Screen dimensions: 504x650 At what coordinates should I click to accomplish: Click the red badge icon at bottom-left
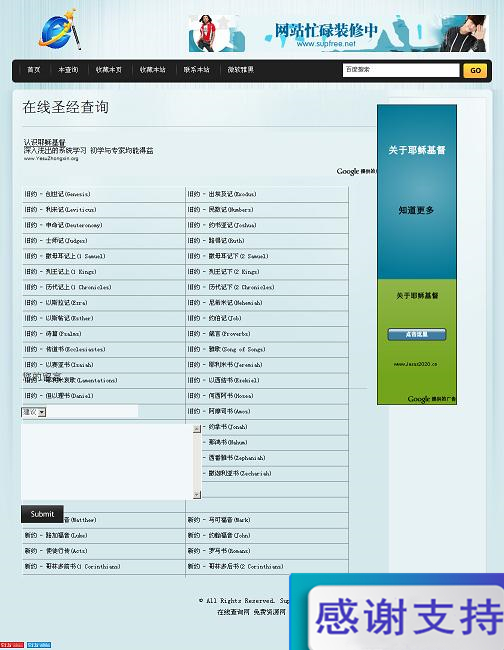pos(12,645)
